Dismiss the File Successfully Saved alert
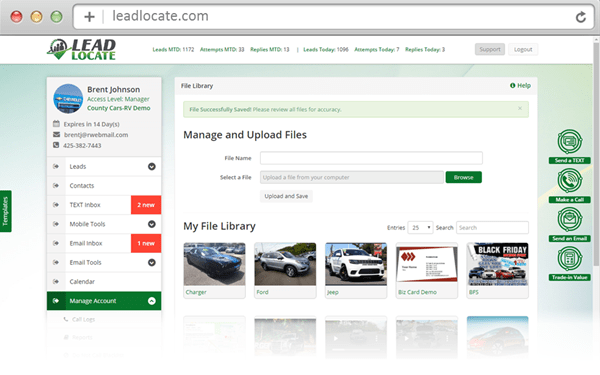The width and height of the screenshot is (600, 375). 520,108
